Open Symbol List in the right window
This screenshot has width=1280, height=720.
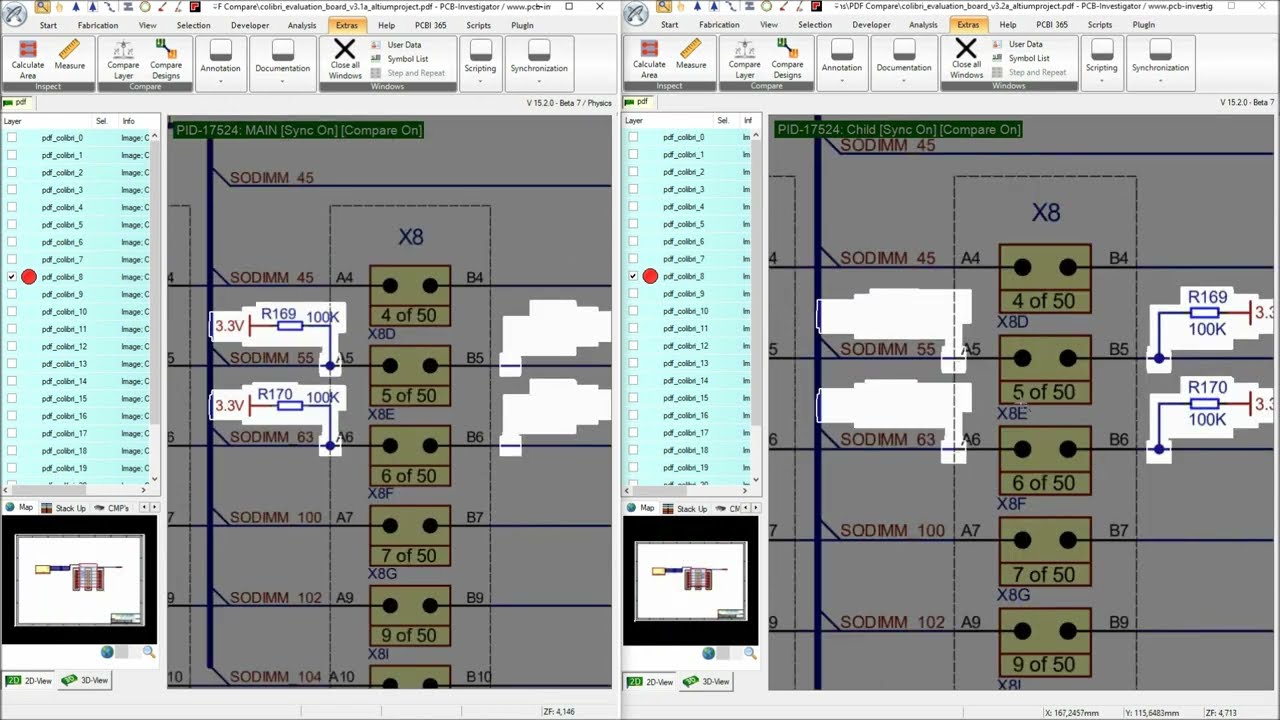tap(1020, 58)
